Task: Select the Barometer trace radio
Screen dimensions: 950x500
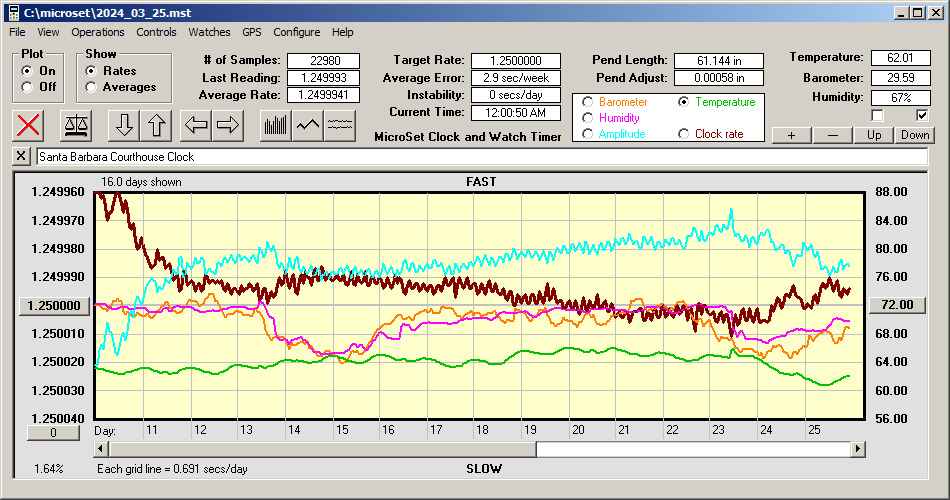Action: [587, 102]
